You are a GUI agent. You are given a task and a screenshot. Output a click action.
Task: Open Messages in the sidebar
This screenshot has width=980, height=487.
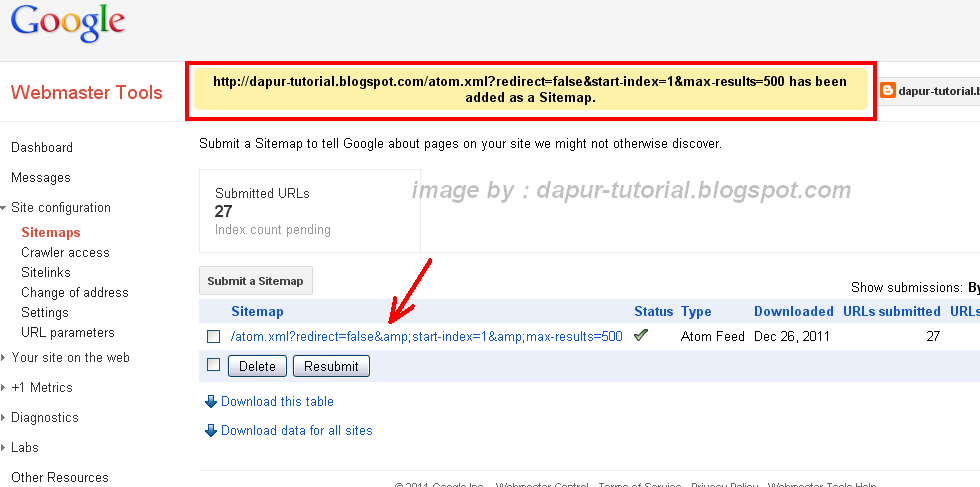coord(41,178)
